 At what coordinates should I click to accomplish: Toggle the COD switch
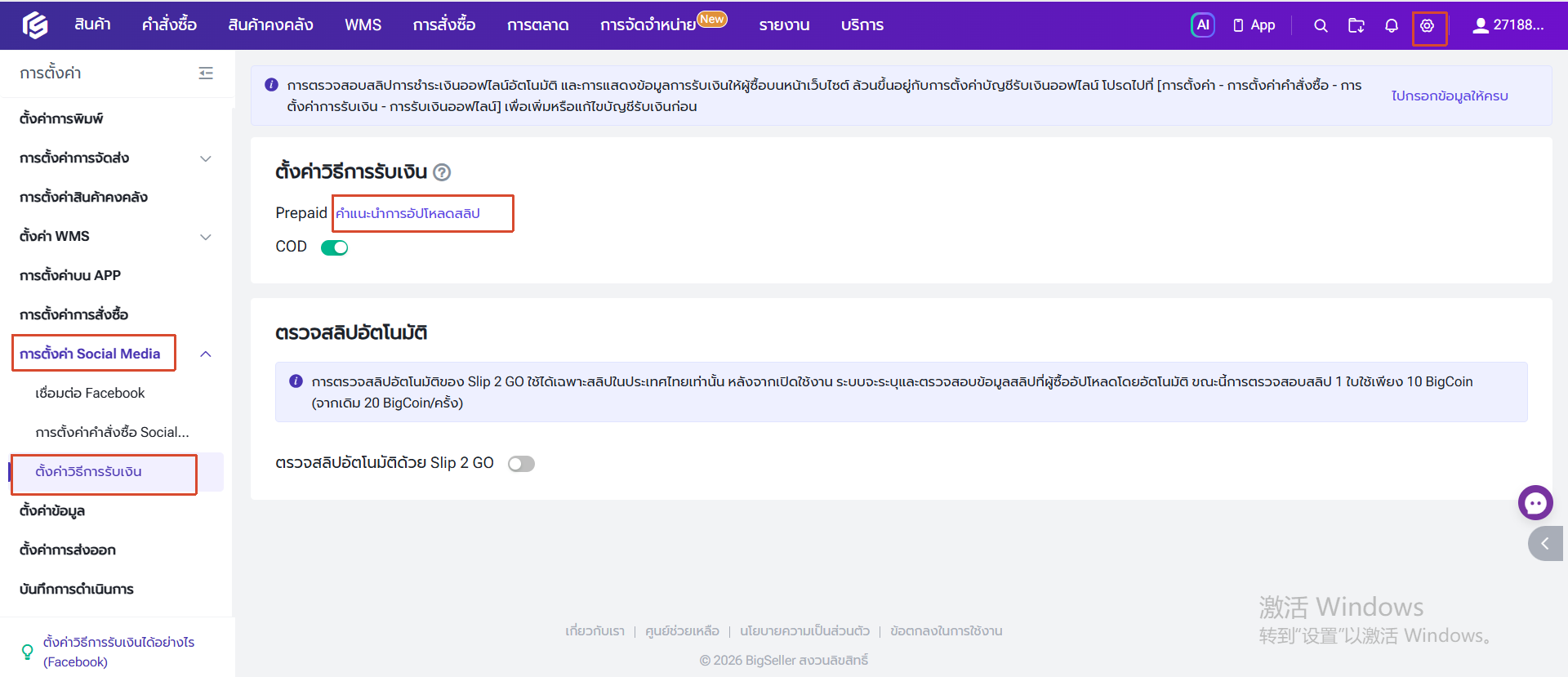pos(335,247)
